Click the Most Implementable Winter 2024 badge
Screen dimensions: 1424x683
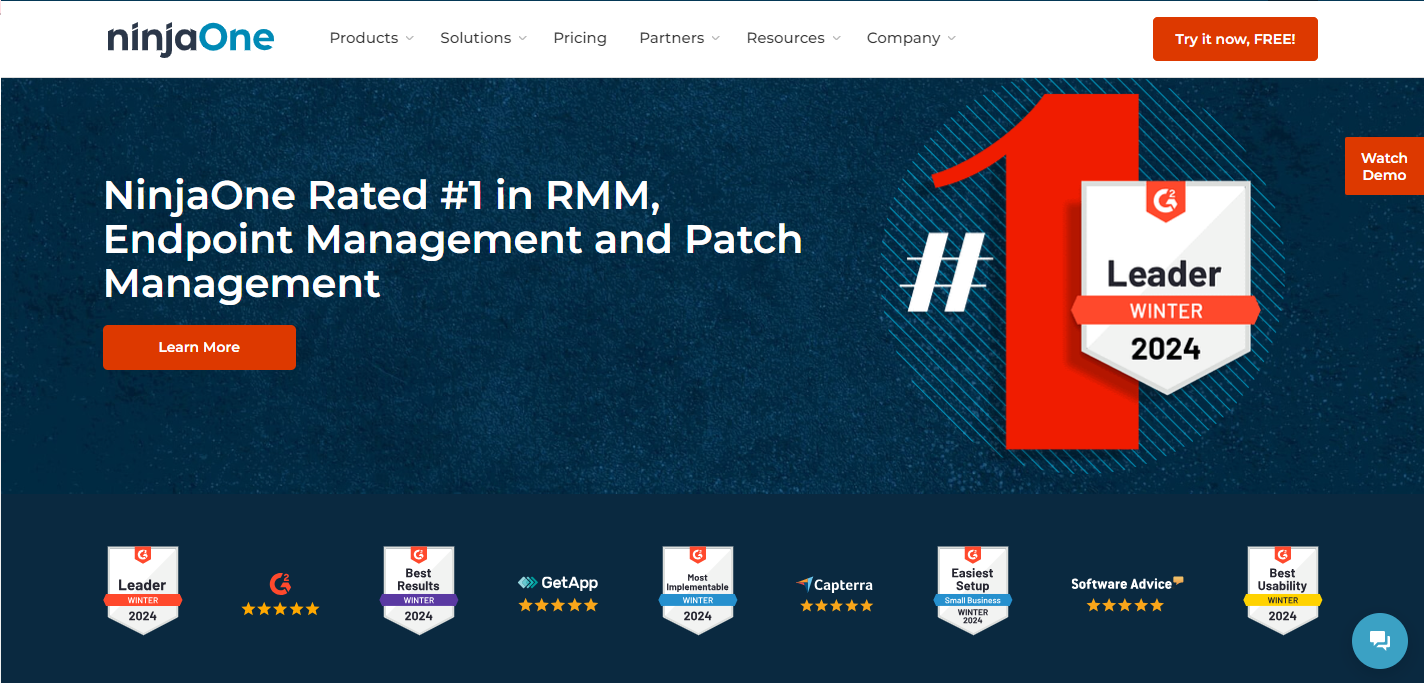click(698, 590)
